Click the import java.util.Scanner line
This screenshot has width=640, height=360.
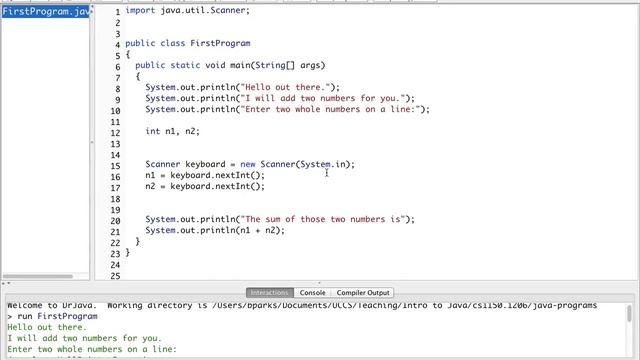click(187, 10)
